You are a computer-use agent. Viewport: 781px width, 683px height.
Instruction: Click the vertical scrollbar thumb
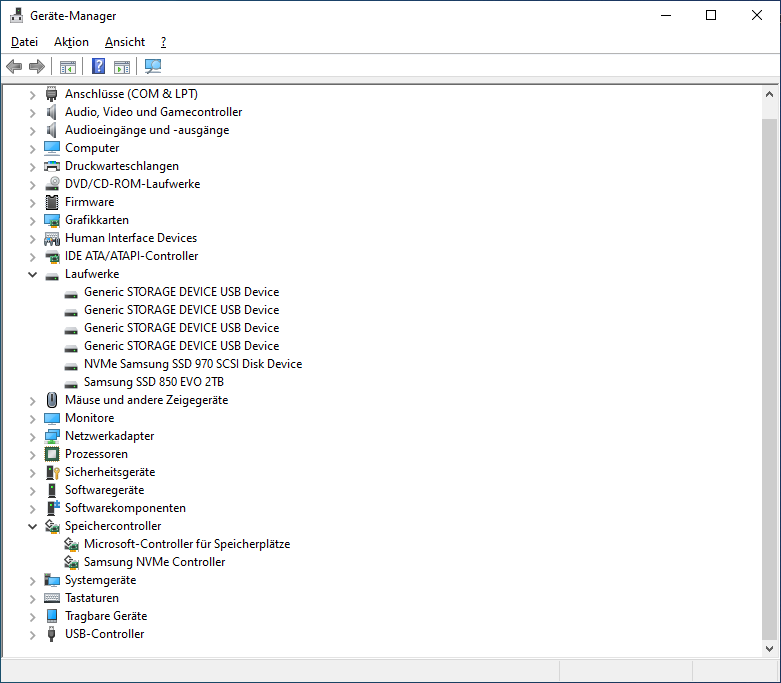769,379
